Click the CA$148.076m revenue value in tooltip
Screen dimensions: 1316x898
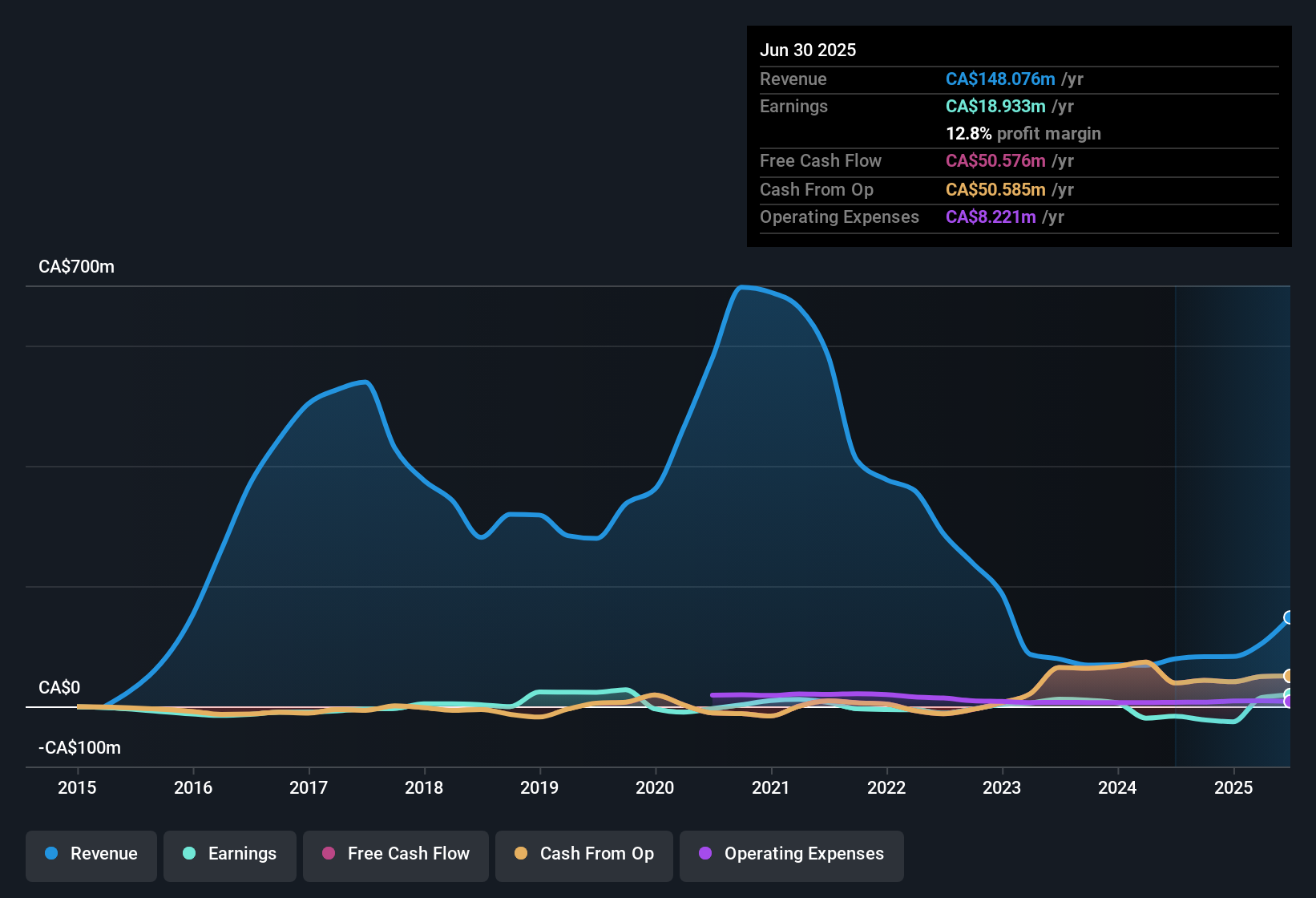pos(1000,79)
